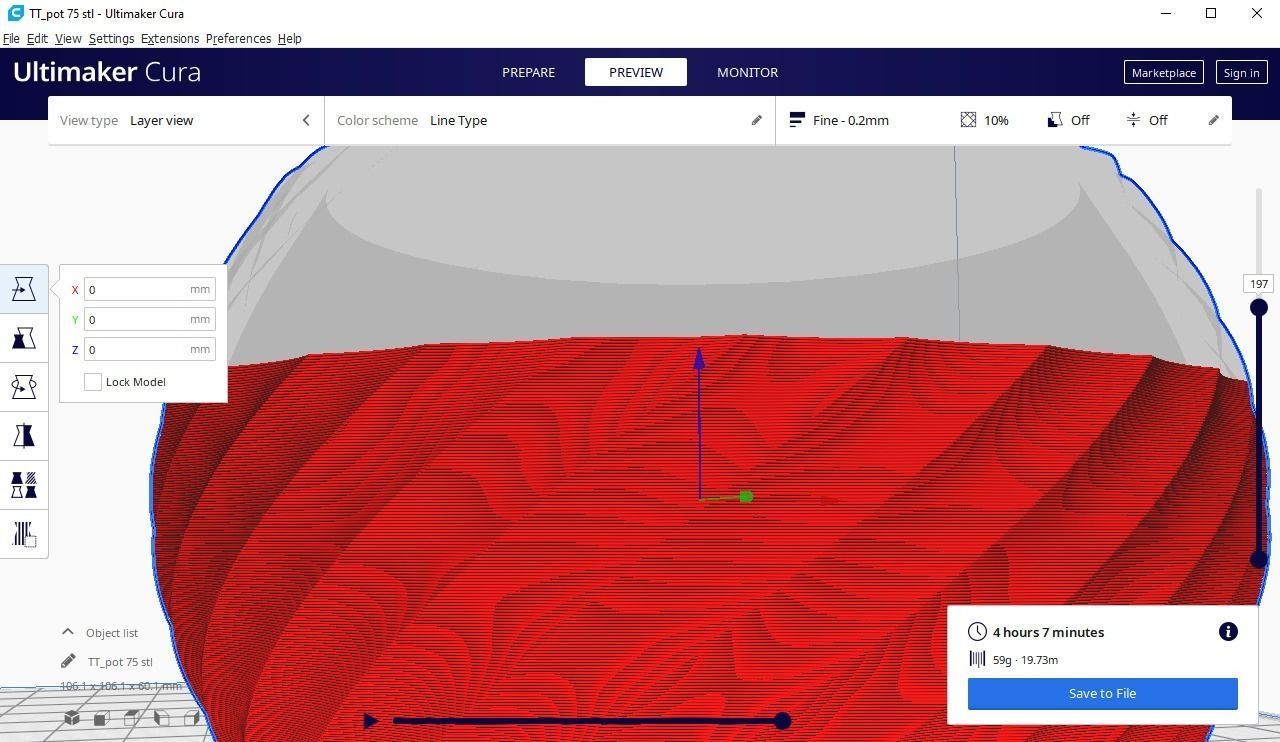Switch to front camera view
The width and height of the screenshot is (1280, 742).
click(x=101, y=718)
